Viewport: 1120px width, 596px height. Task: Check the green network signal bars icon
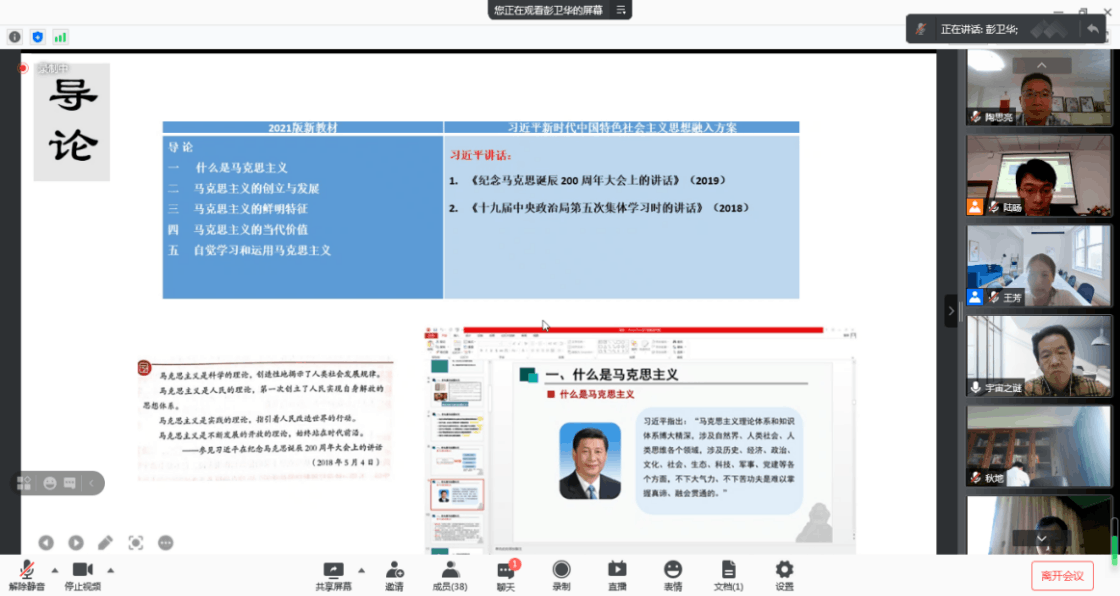(61, 35)
